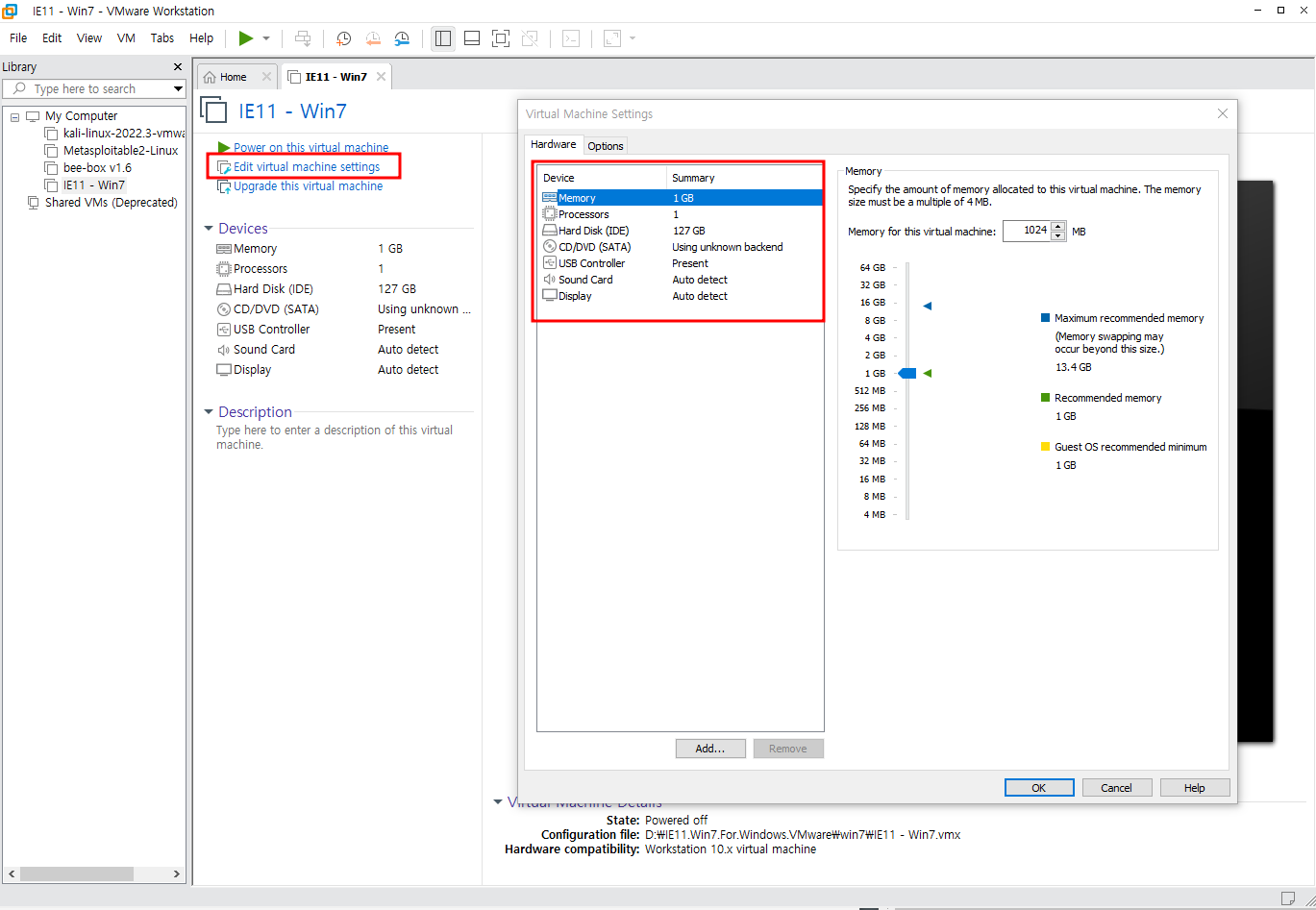
Task: Open the power options dropdown arrow beside play
Action: point(266,38)
